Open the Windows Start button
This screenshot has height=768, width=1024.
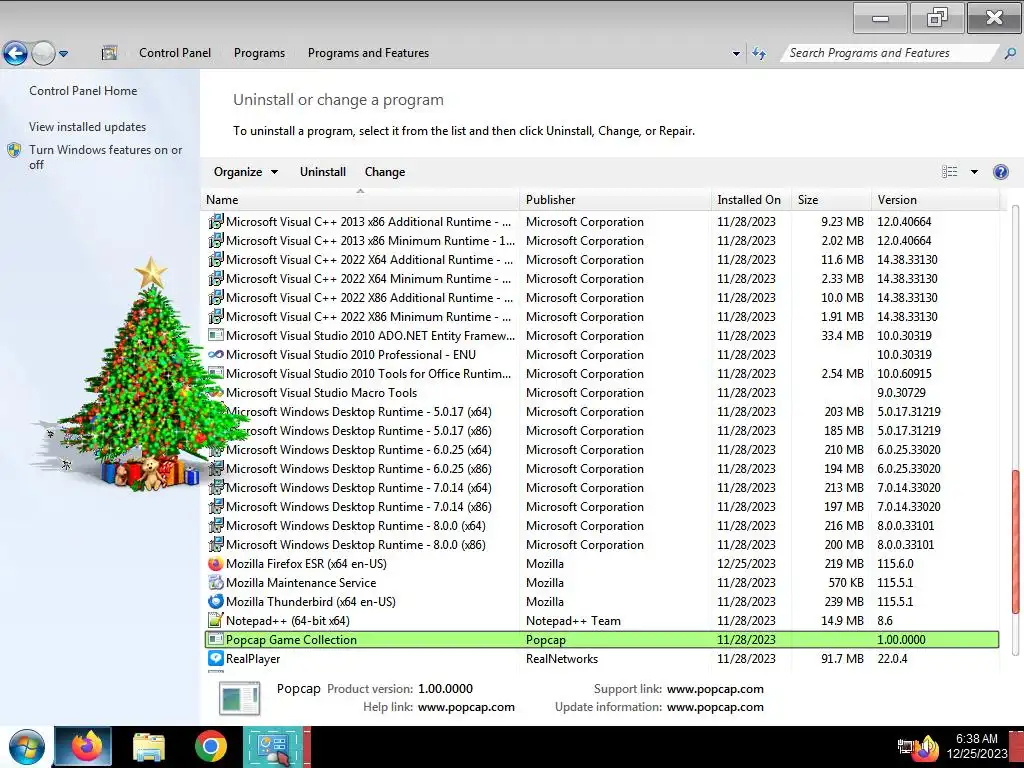pos(27,747)
